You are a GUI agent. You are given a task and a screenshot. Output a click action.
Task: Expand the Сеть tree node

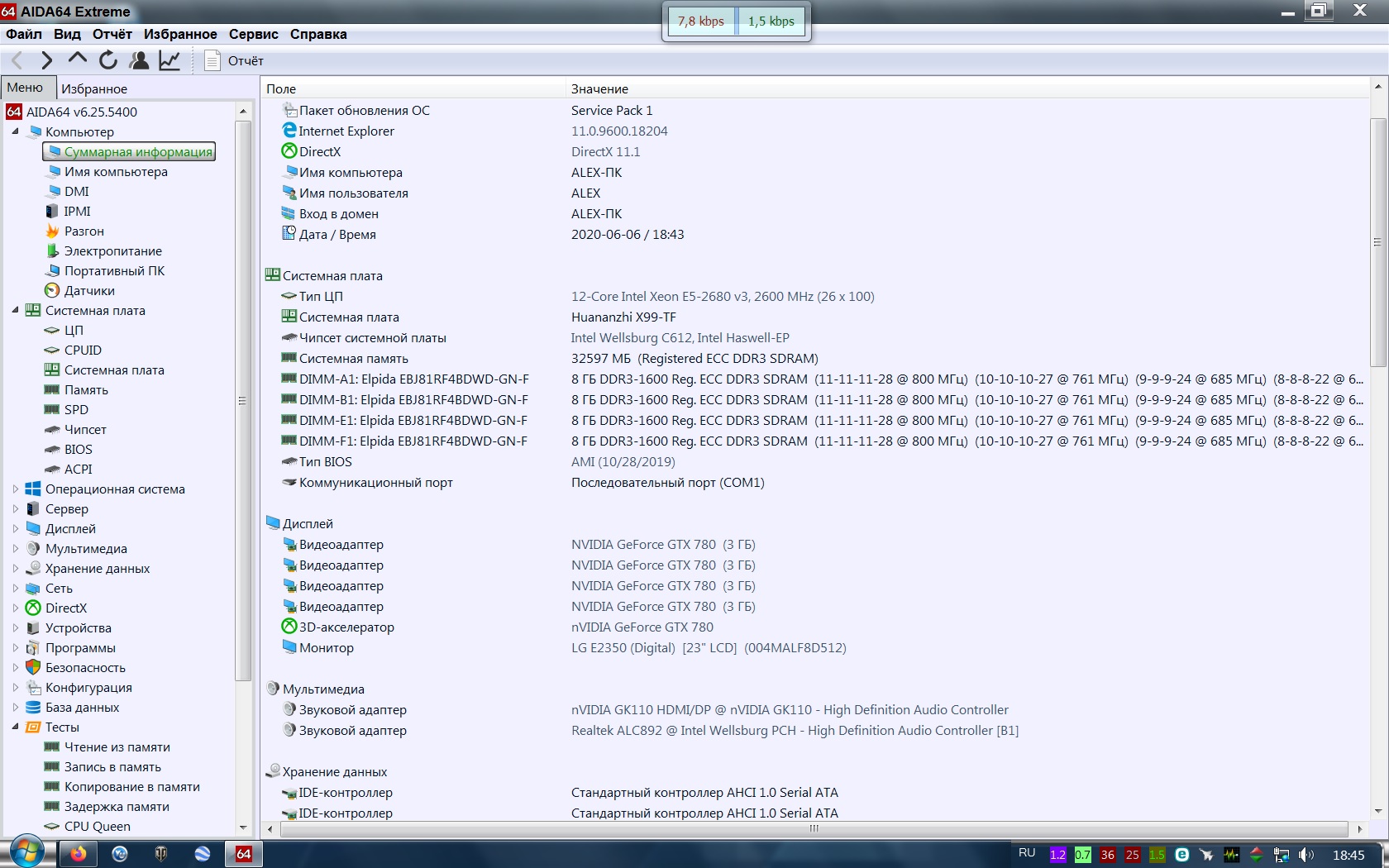pyautogui.click(x=15, y=588)
